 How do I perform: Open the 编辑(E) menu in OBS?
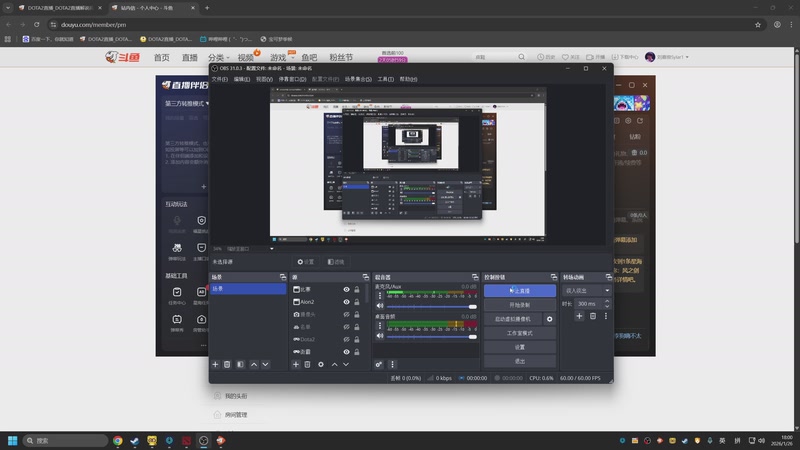[x=242, y=79]
